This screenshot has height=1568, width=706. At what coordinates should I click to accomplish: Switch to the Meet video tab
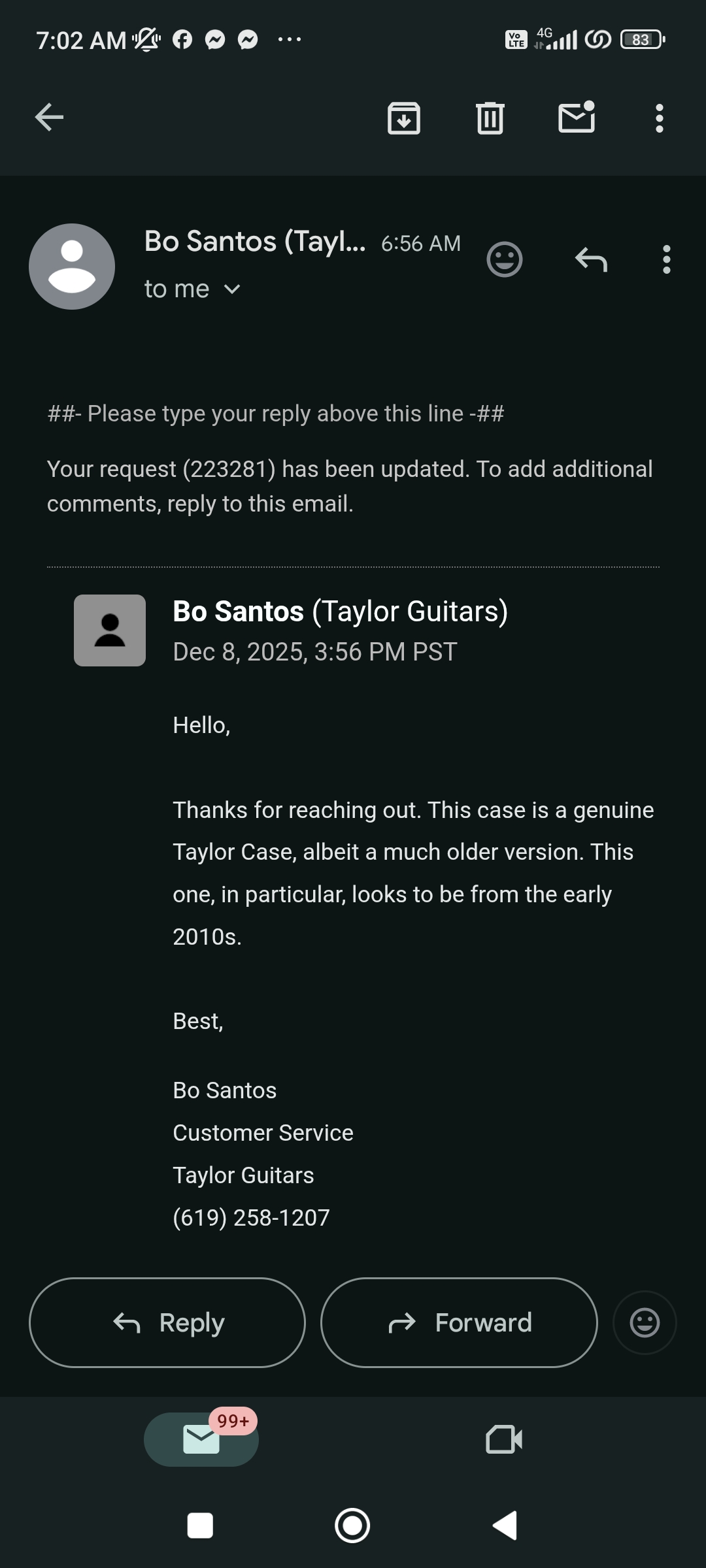coord(504,1439)
